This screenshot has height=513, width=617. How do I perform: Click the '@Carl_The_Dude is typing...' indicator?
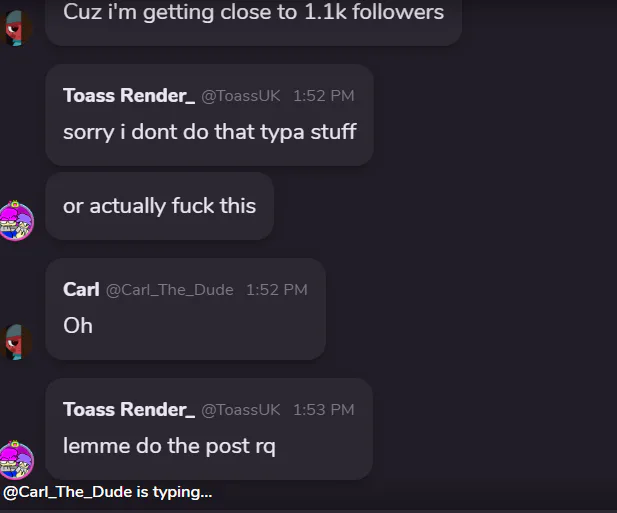107,492
